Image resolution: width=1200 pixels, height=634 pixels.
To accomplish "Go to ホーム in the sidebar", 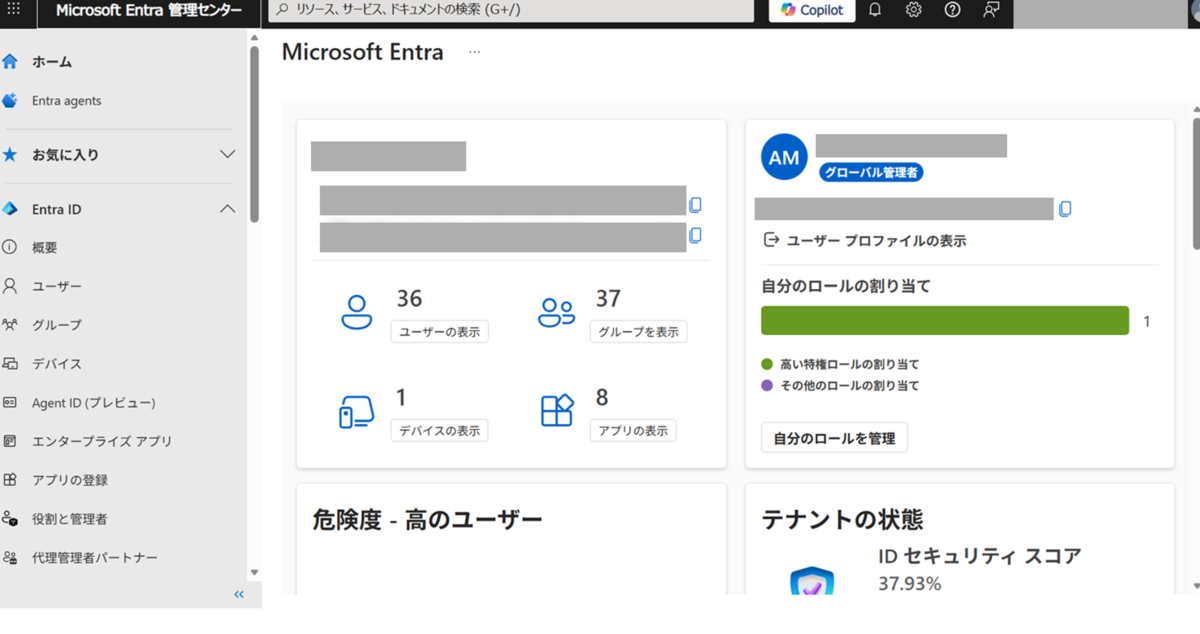I will (x=52, y=62).
